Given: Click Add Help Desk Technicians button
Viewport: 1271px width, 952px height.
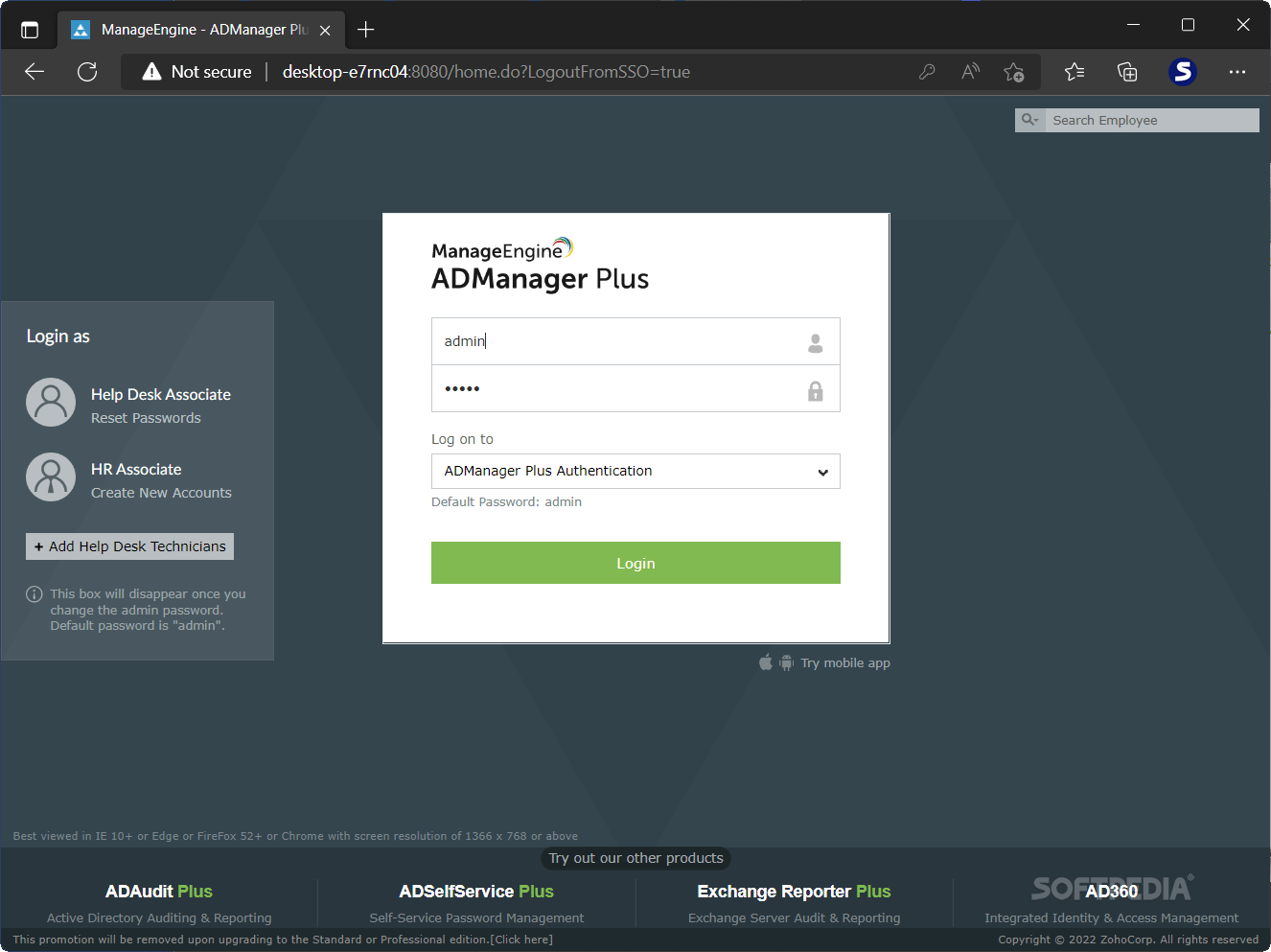Looking at the screenshot, I should pyautogui.click(x=129, y=546).
